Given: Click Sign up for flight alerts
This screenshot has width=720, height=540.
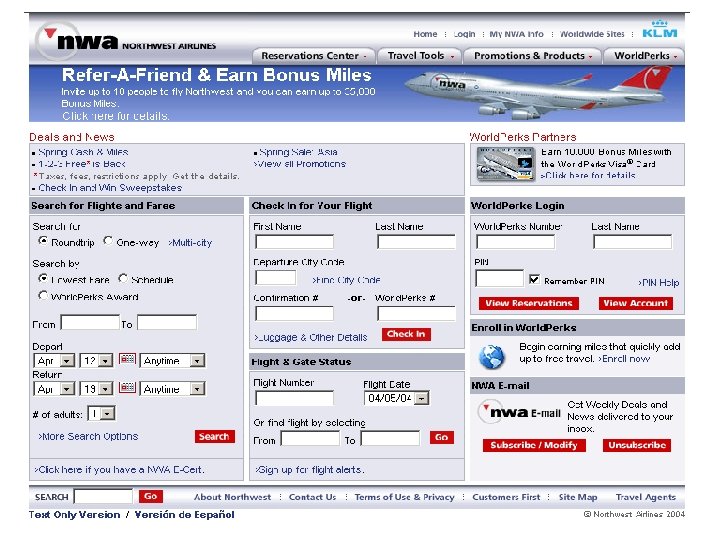Looking at the screenshot, I should [309, 469].
